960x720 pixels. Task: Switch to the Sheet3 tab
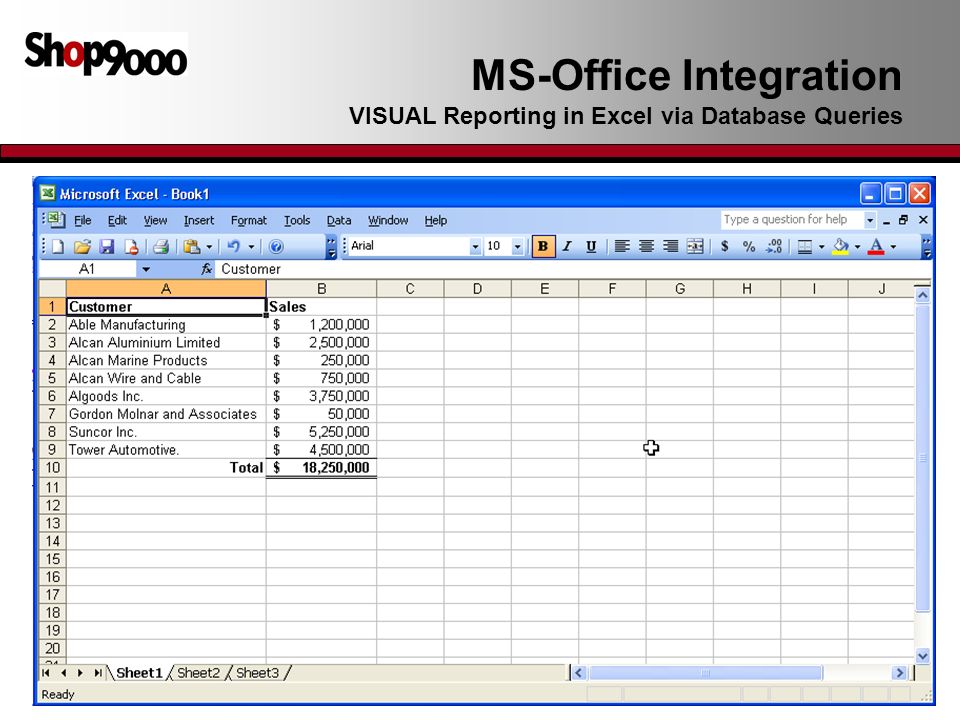coord(257,673)
